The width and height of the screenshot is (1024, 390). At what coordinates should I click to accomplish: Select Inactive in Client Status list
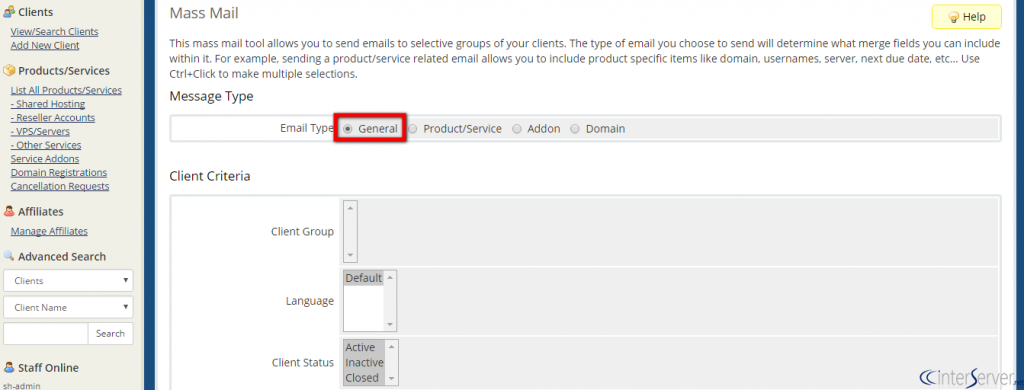tap(364, 363)
